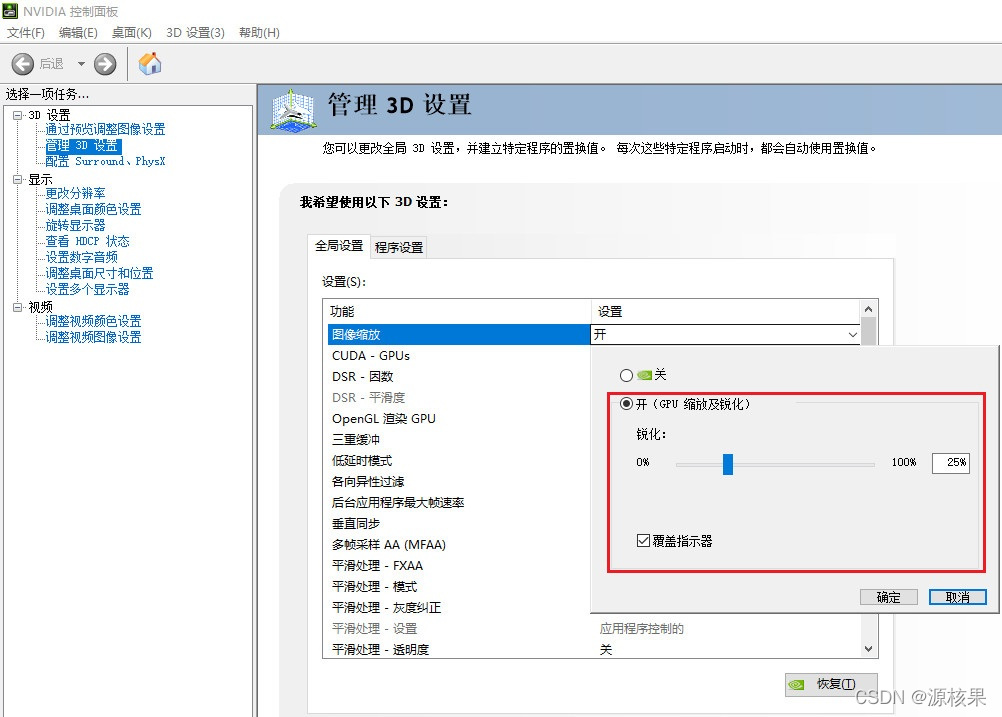Open the 3D 设置(3) menu

(196, 33)
